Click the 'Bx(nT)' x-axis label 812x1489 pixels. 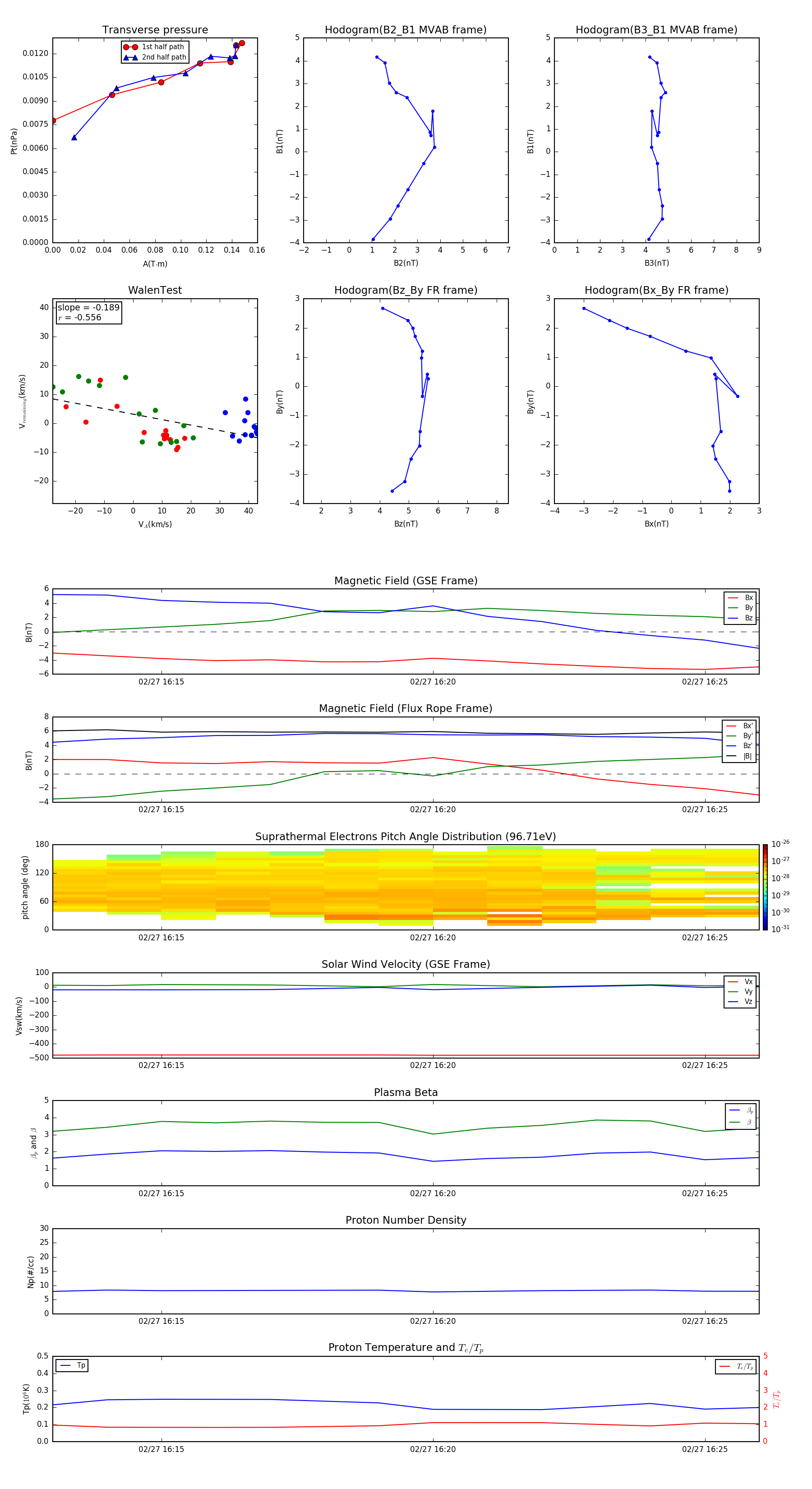click(656, 524)
